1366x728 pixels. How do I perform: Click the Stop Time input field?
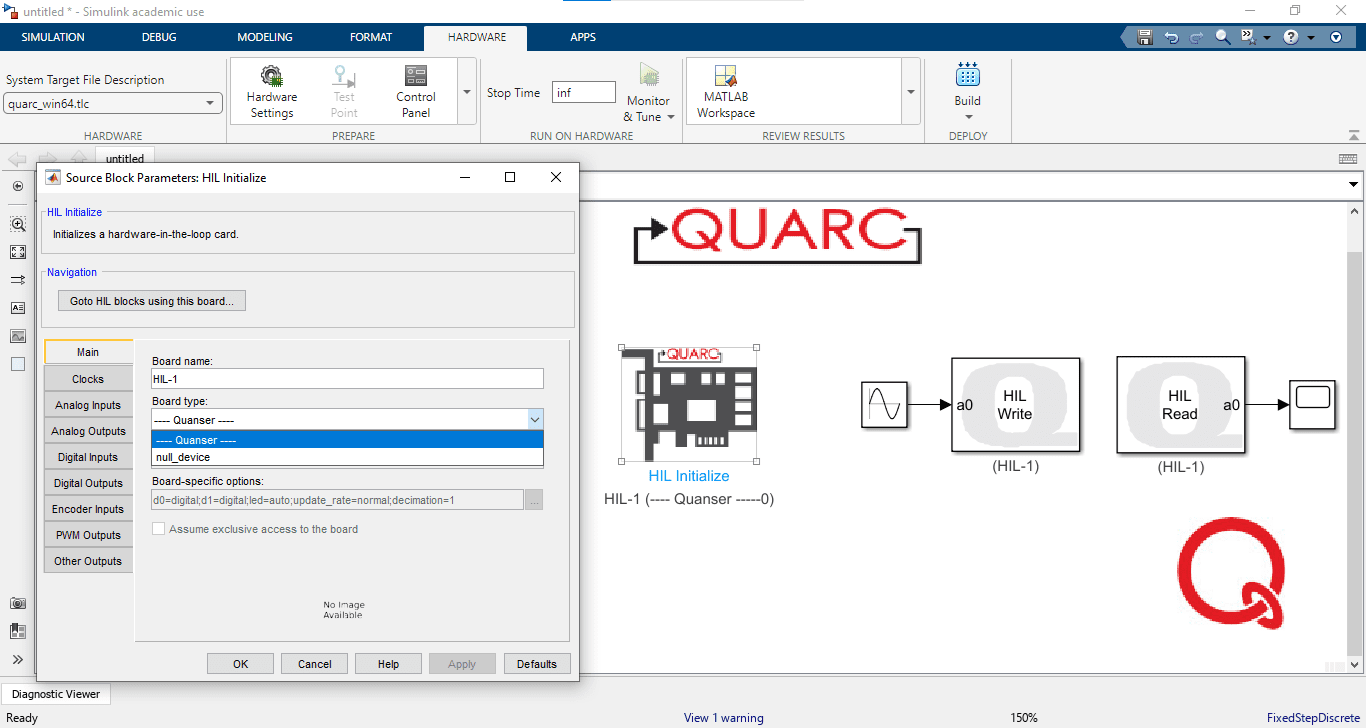pyautogui.click(x=584, y=93)
